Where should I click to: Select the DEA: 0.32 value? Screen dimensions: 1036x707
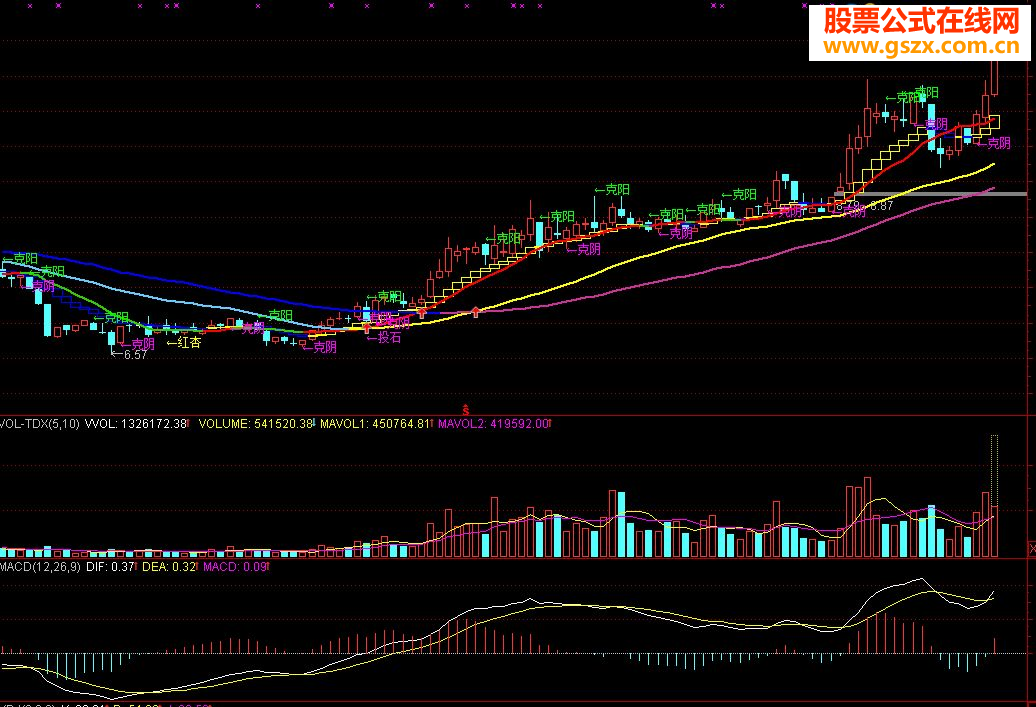point(169,567)
